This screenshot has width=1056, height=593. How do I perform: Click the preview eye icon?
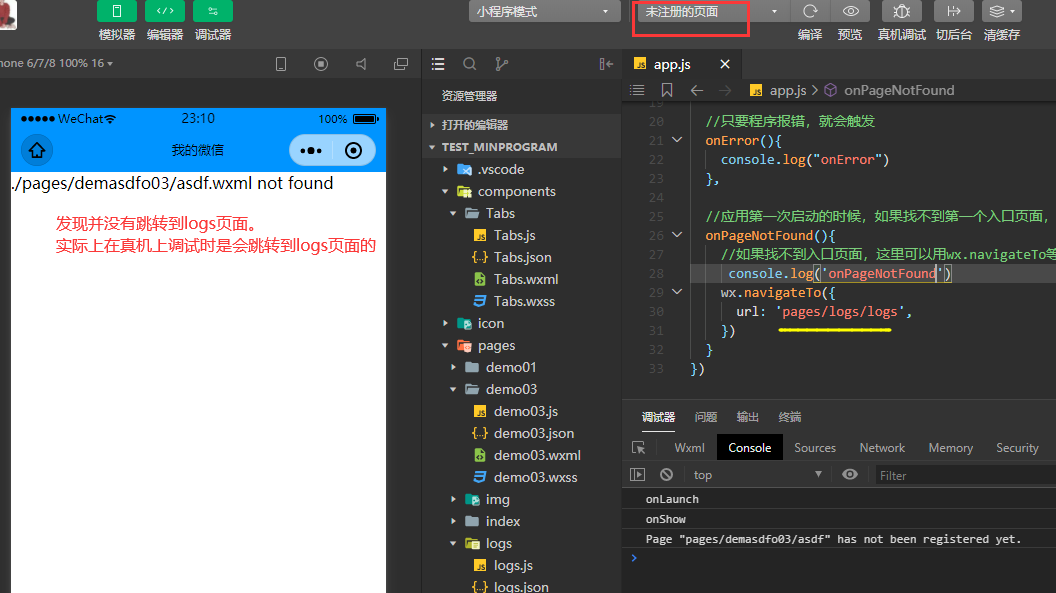point(851,11)
